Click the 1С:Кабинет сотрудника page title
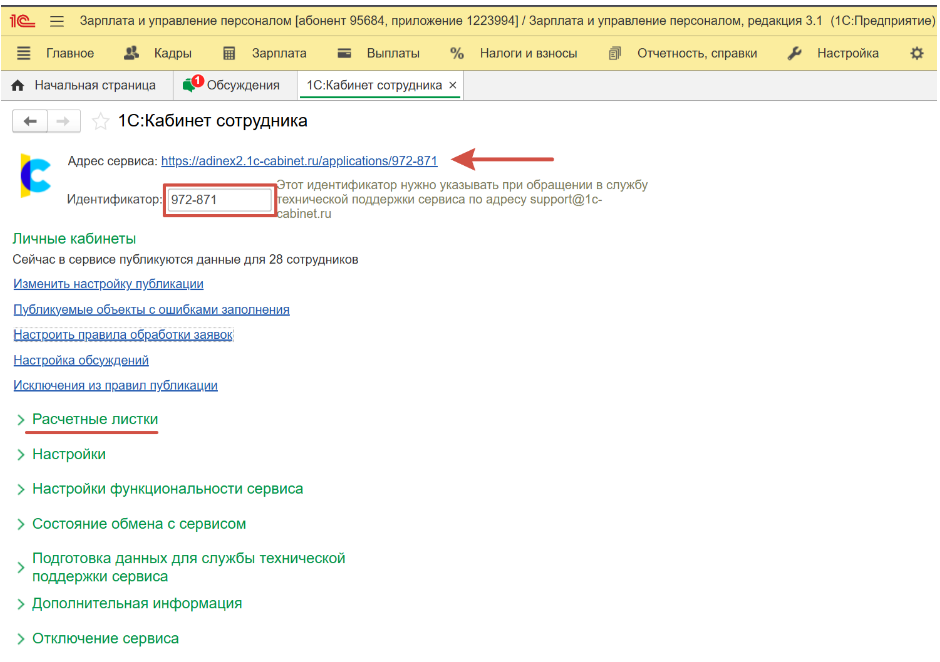Viewport: 940px width, 662px height. (x=213, y=121)
